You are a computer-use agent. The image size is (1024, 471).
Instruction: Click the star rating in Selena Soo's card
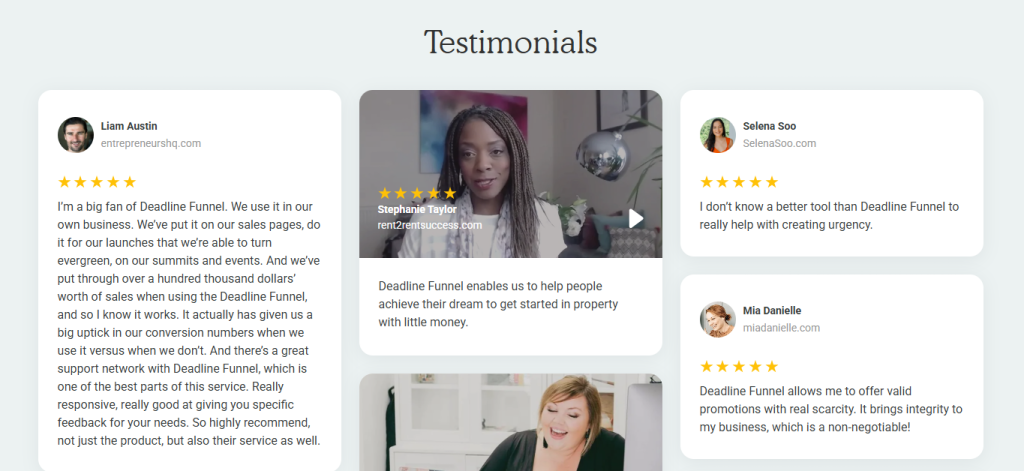[739, 182]
